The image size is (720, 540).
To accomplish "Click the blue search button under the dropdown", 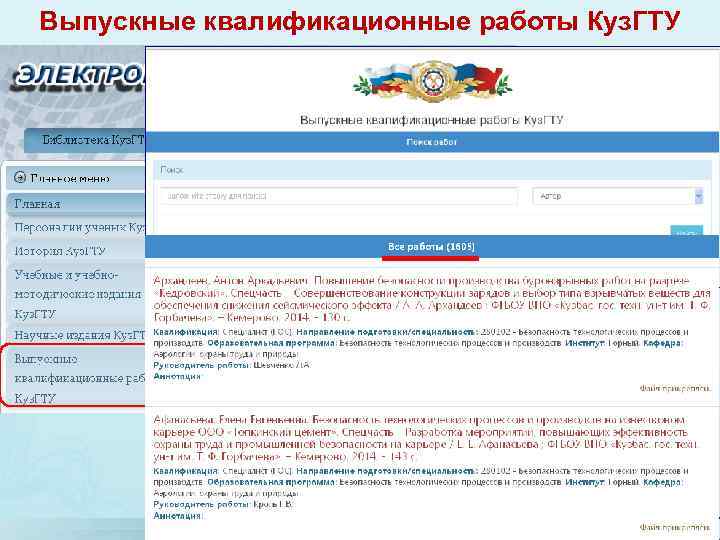I will [686, 231].
